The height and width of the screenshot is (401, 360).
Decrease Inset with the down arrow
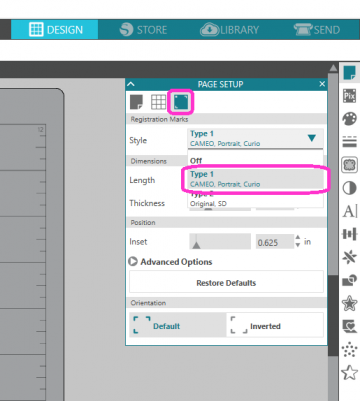click(298, 245)
